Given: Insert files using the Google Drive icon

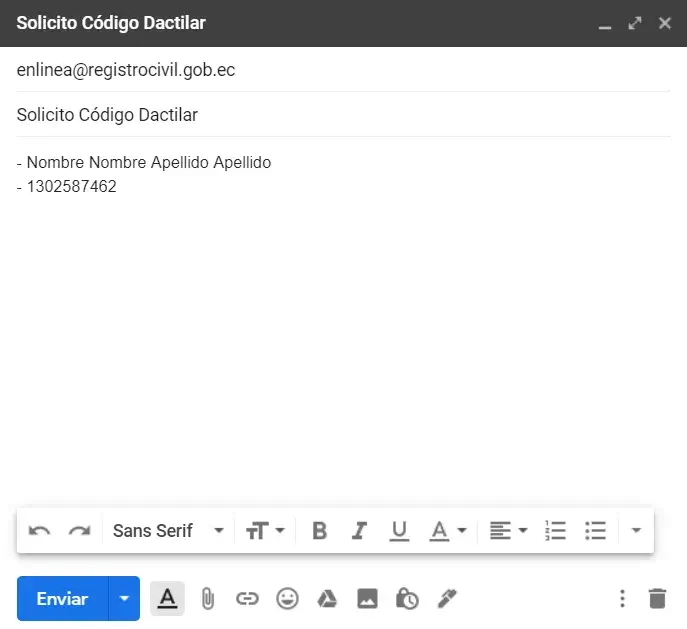Looking at the screenshot, I should [x=327, y=599].
